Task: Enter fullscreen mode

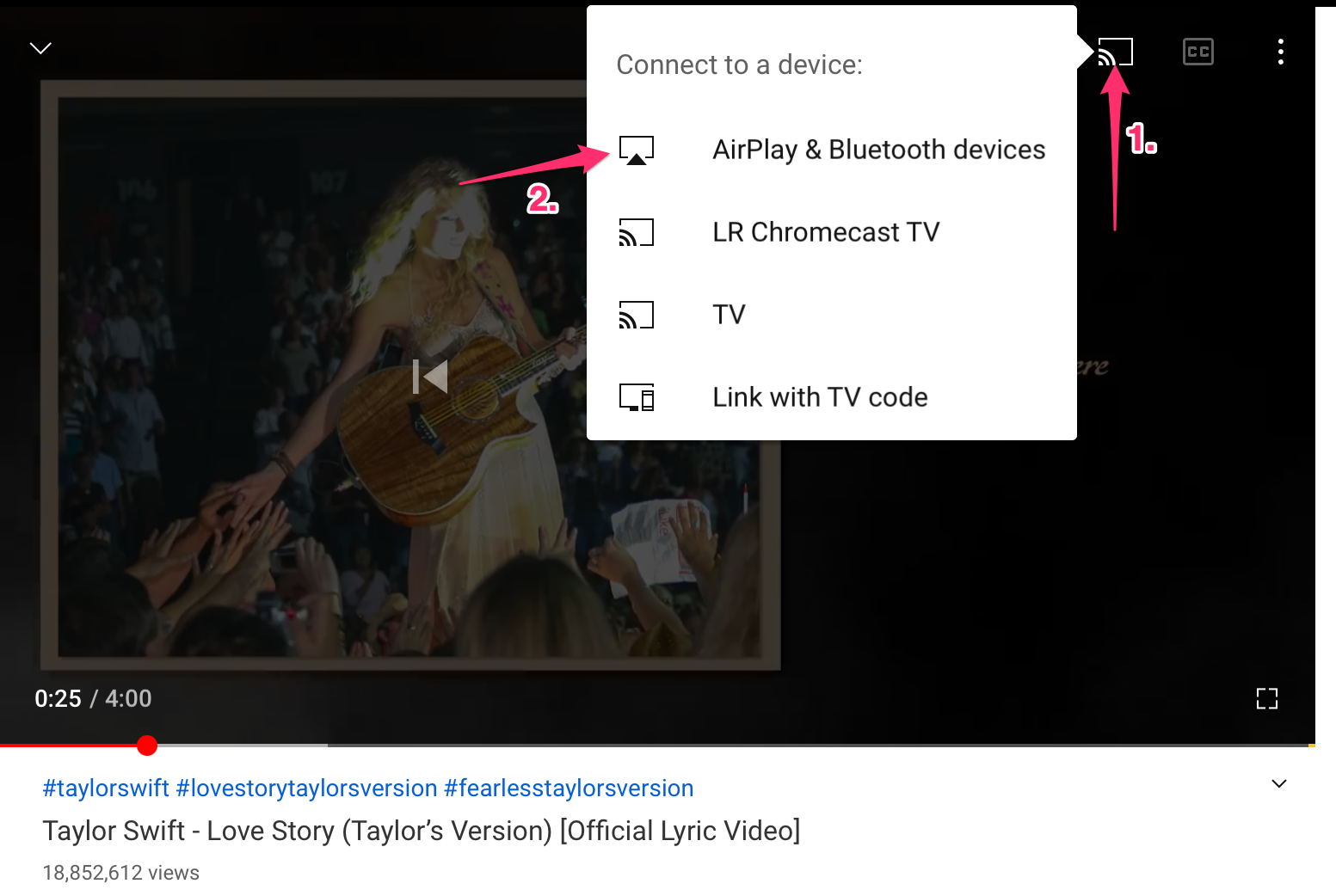Action: (1266, 698)
